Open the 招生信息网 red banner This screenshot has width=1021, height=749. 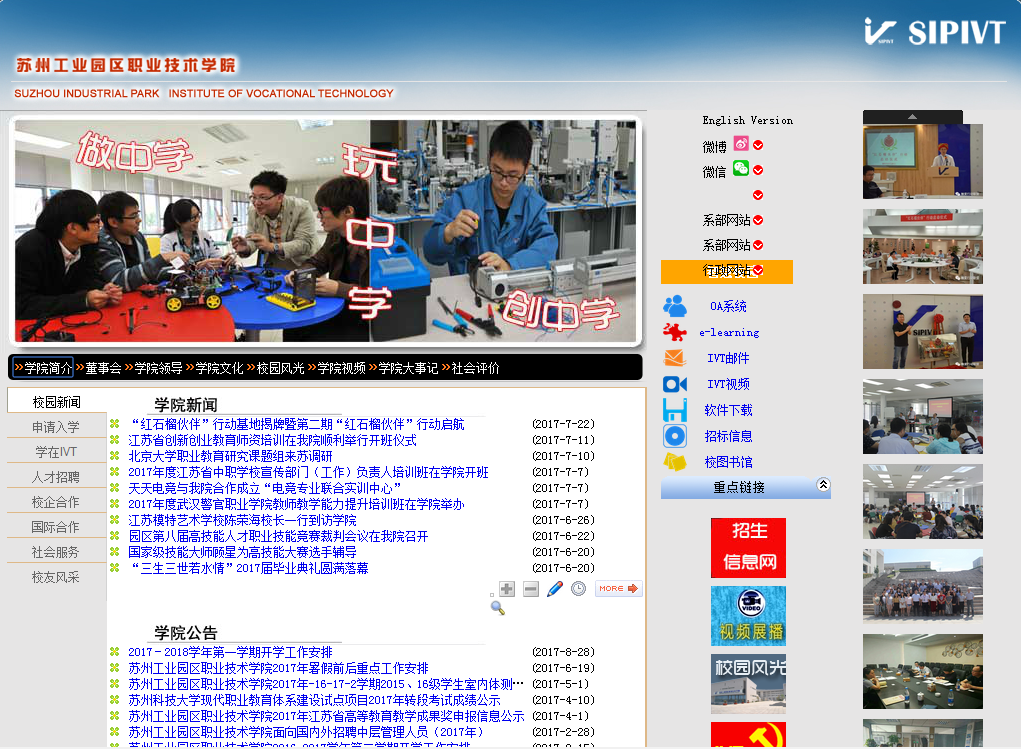(748, 547)
